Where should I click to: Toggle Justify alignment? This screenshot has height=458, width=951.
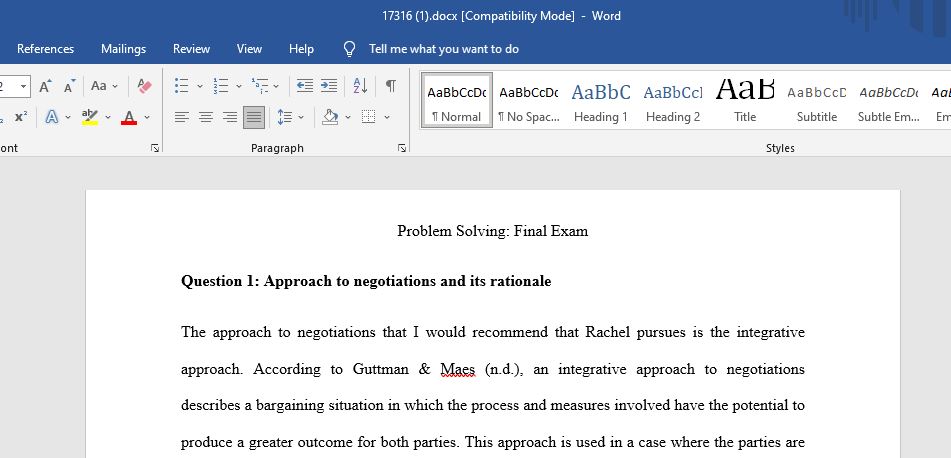click(254, 117)
